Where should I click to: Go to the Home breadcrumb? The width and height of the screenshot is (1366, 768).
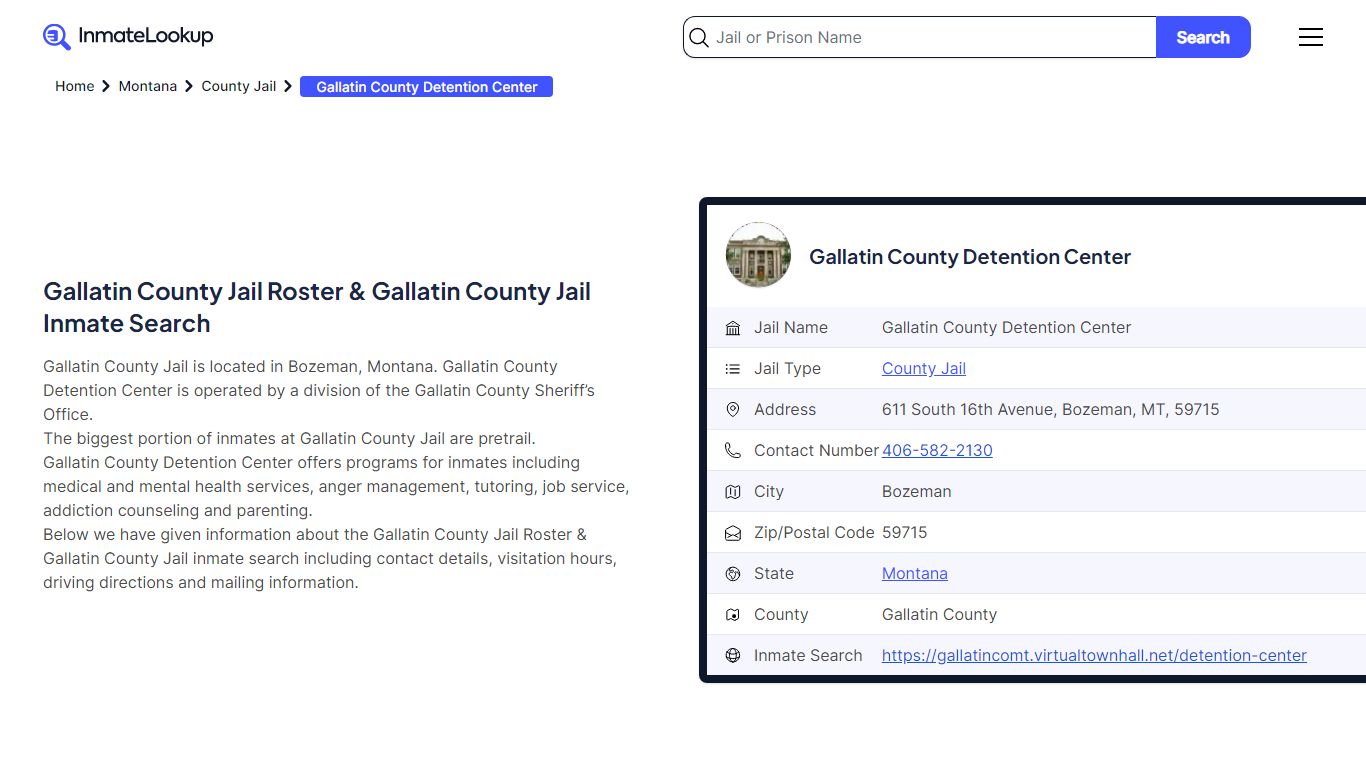pyautogui.click(x=75, y=86)
